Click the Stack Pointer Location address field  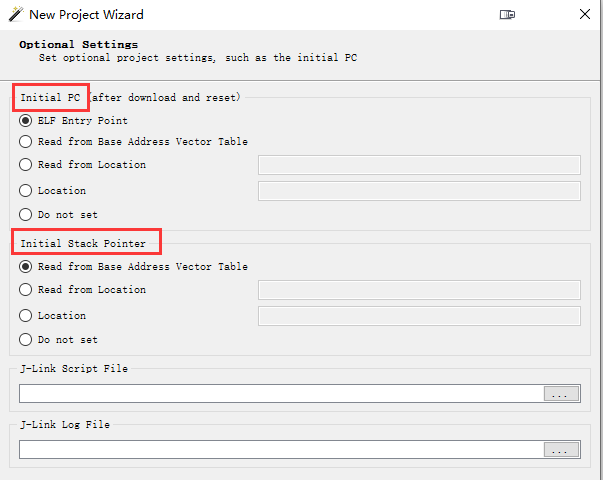419,316
